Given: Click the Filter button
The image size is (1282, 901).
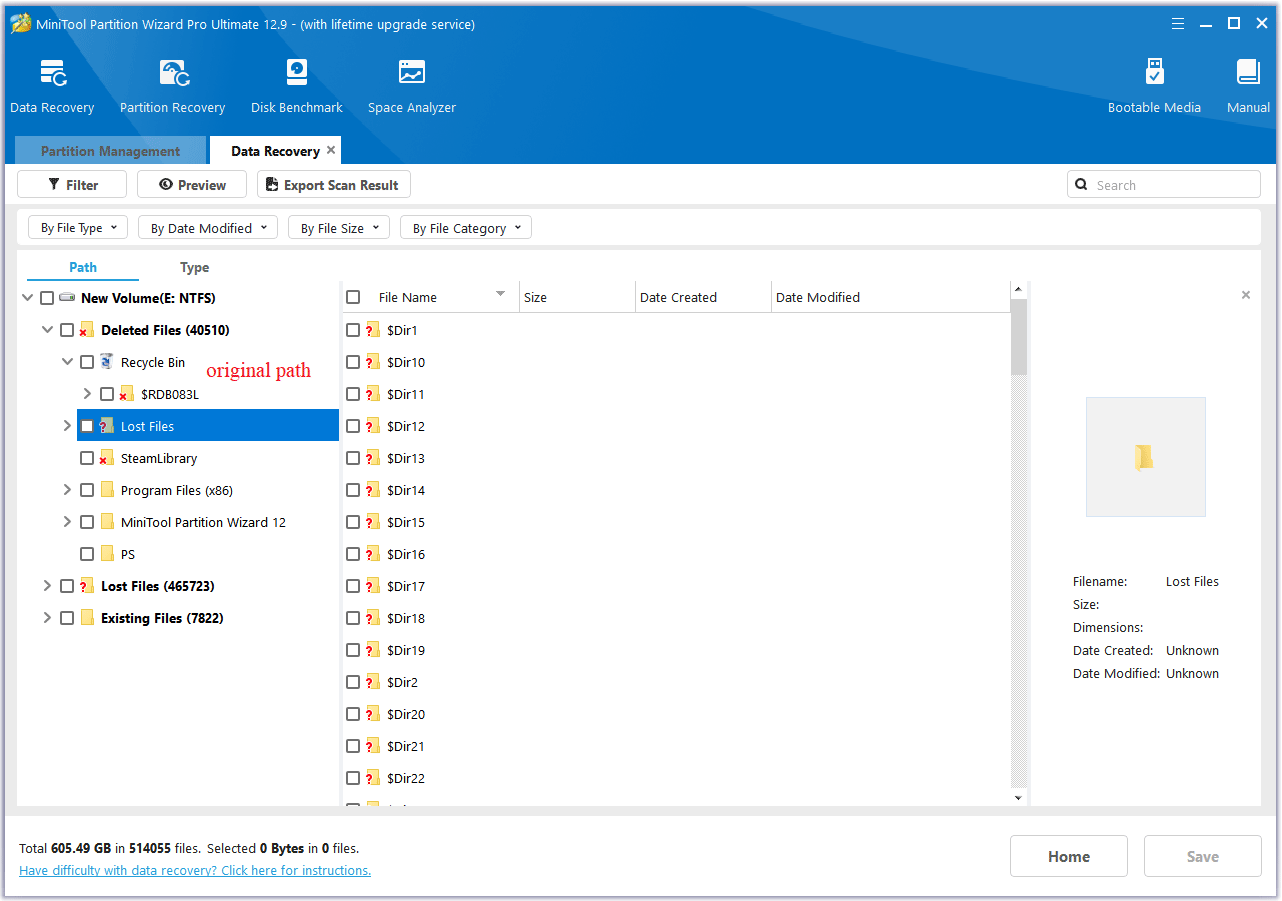Looking at the screenshot, I should 72,185.
